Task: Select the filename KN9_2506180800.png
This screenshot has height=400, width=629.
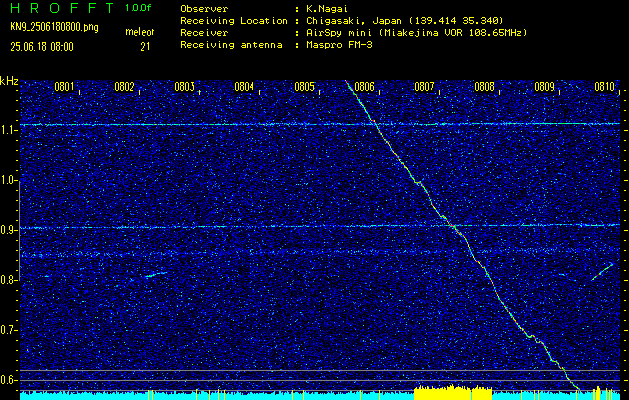Action: click(54, 27)
